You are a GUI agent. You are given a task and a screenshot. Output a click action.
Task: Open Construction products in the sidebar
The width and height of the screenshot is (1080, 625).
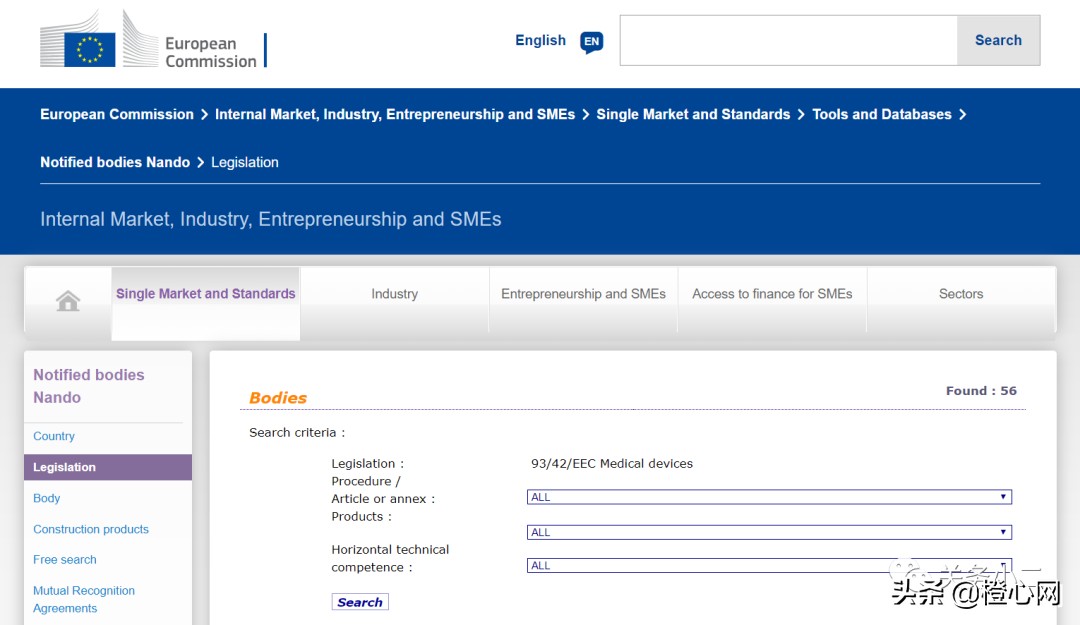[91, 529]
